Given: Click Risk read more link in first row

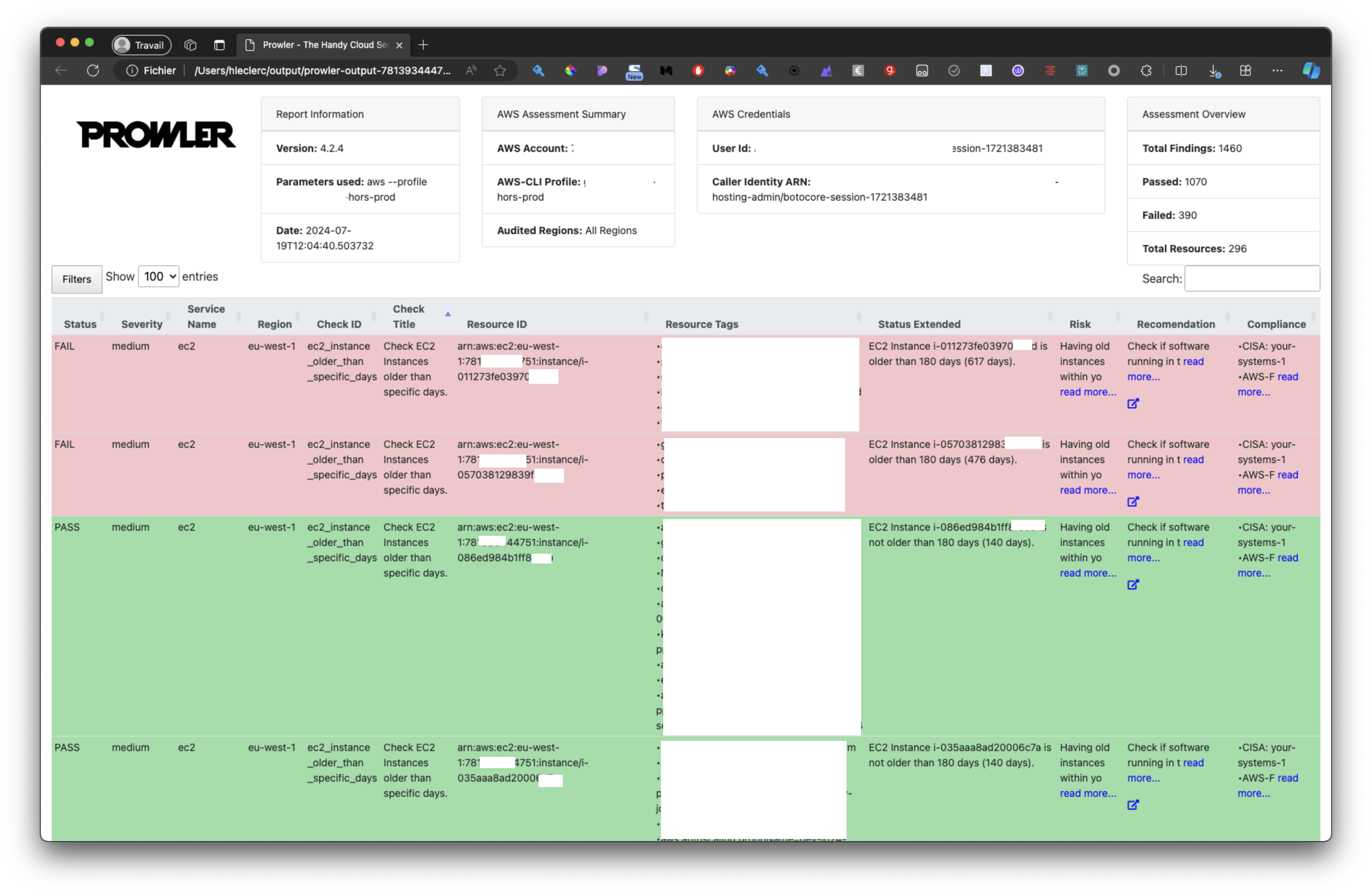Looking at the screenshot, I should point(1087,392).
